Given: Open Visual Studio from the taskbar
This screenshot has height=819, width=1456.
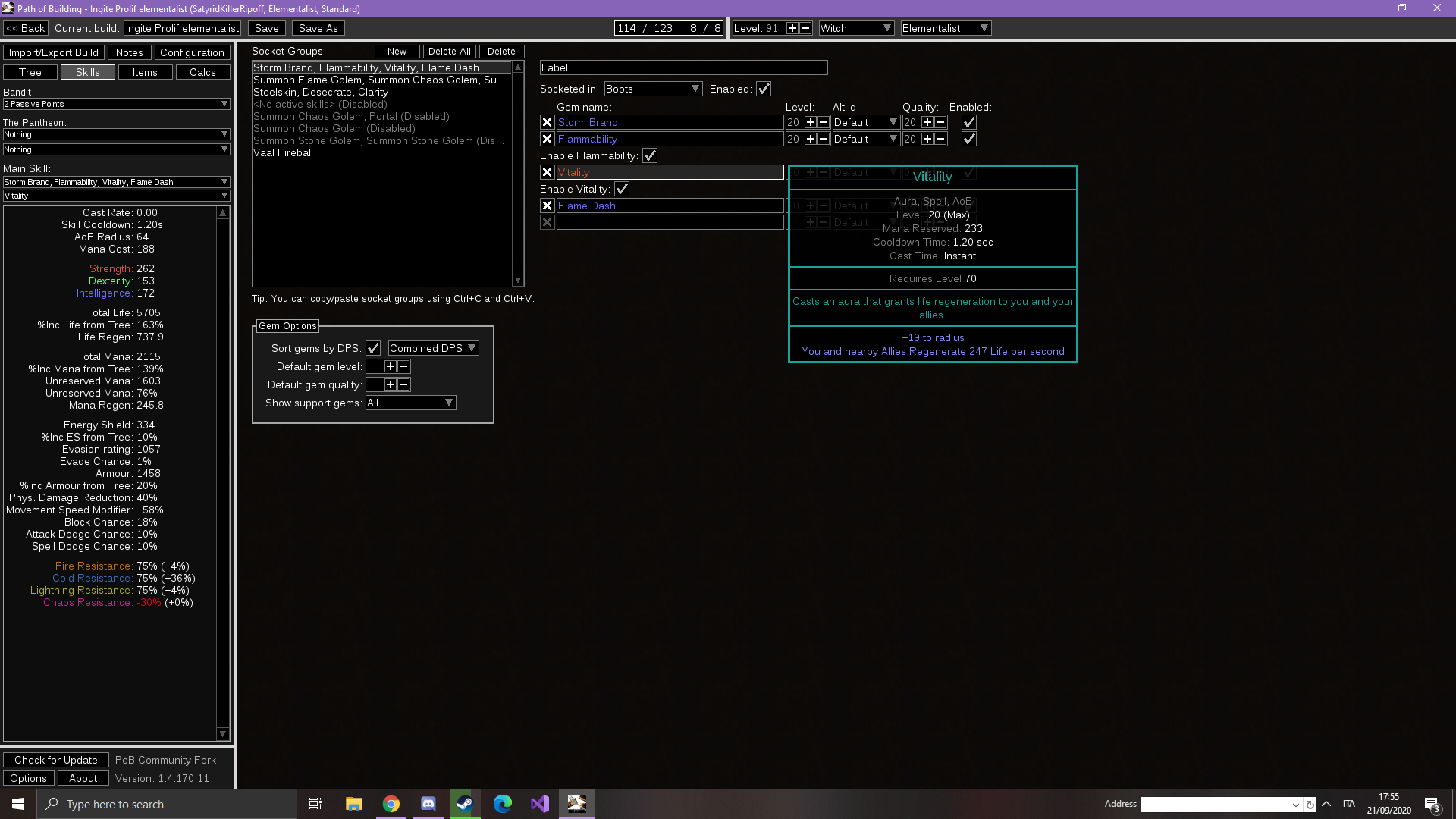Looking at the screenshot, I should pos(539,804).
